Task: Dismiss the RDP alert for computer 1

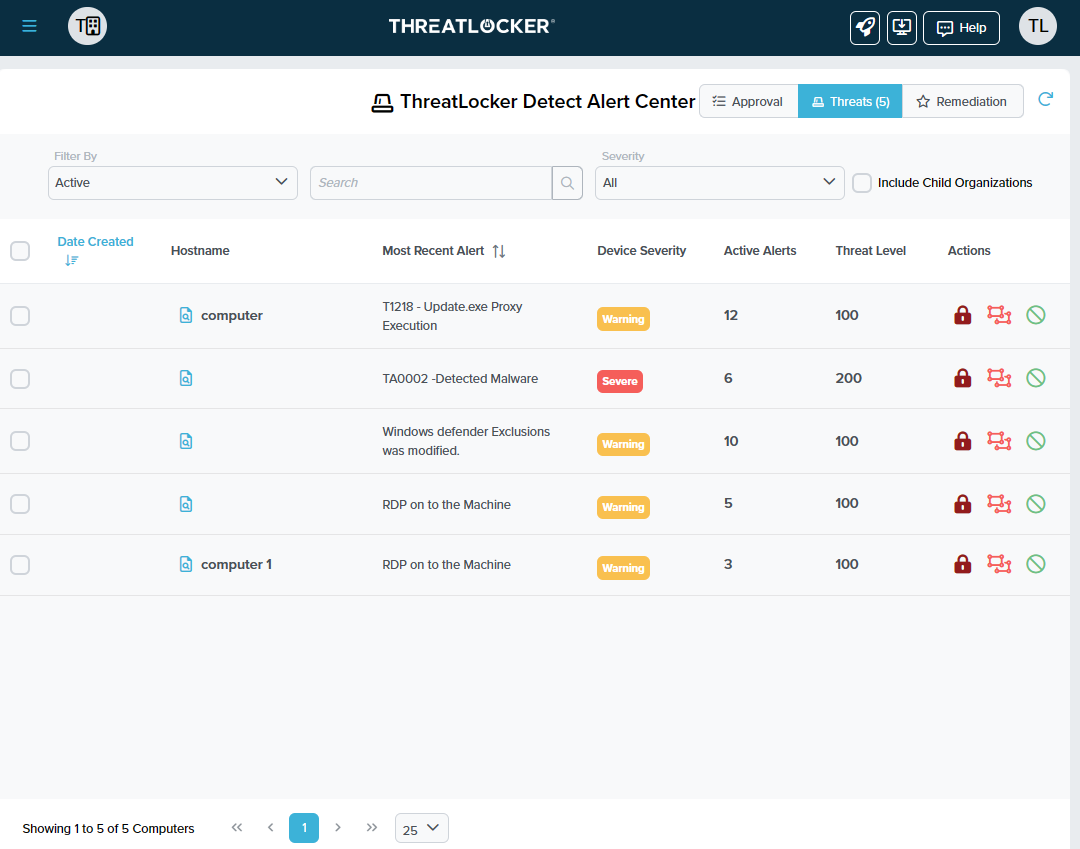Action: click(1036, 563)
